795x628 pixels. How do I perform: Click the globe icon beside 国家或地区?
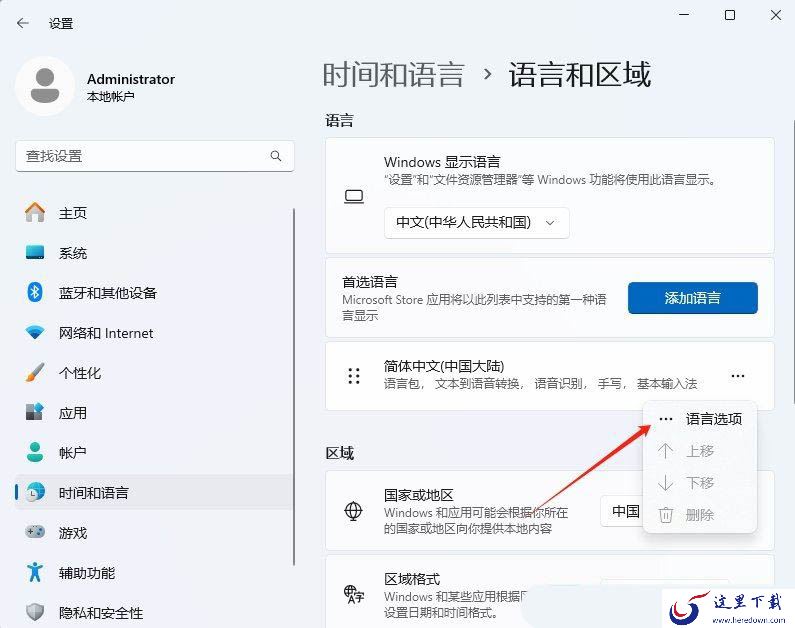pyautogui.click(x=353, y=511)
